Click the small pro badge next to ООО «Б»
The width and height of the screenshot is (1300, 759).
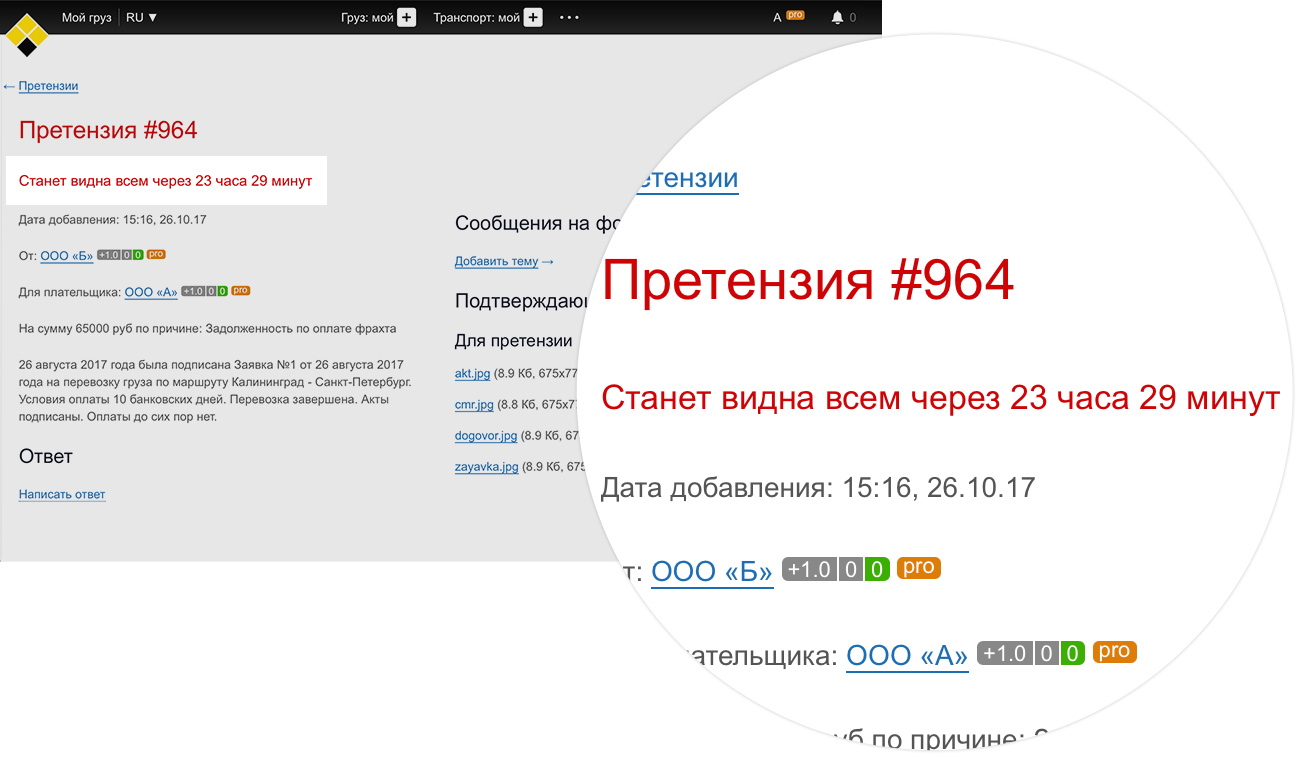point(156,255)
